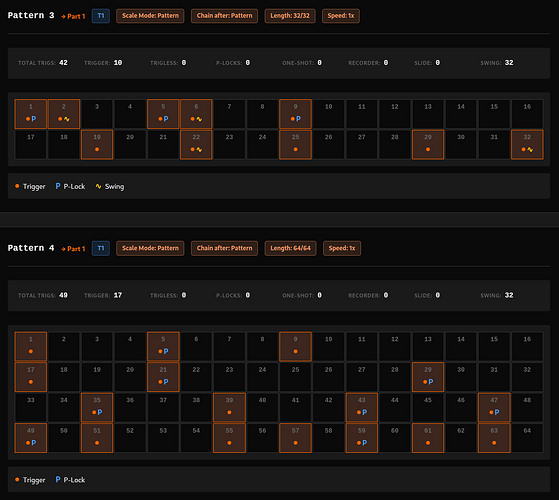Select P-Lock step 9 in Pattern 3

point(295,114)
